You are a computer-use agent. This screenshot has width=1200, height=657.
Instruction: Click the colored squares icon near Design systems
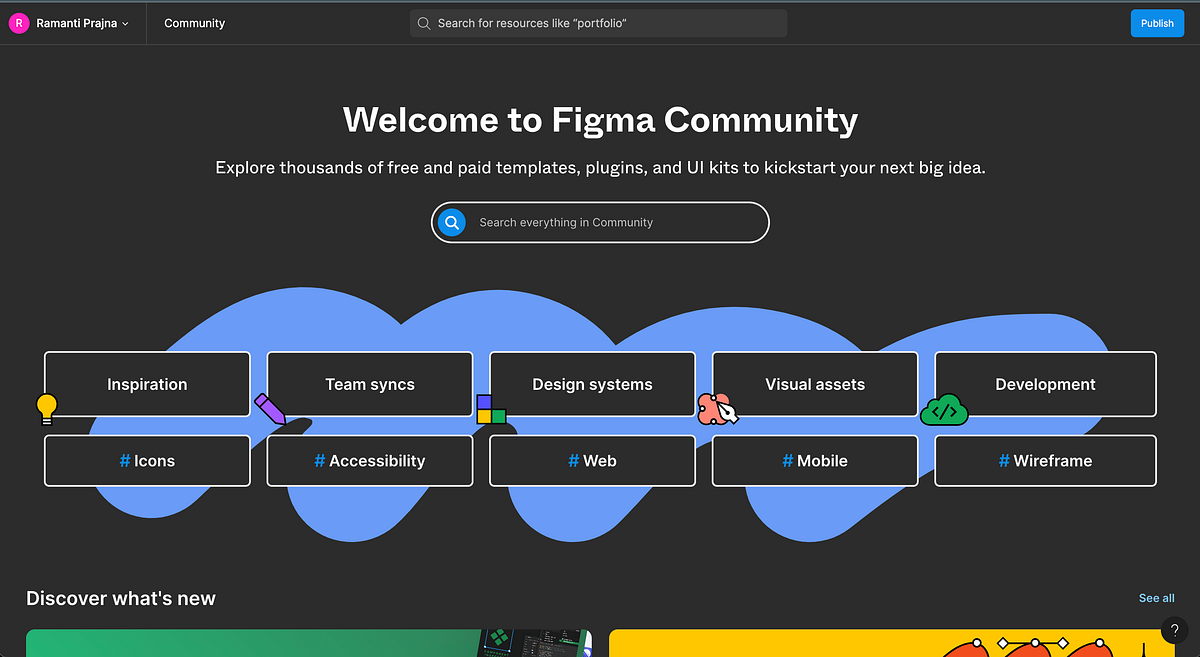pos(491,408)
